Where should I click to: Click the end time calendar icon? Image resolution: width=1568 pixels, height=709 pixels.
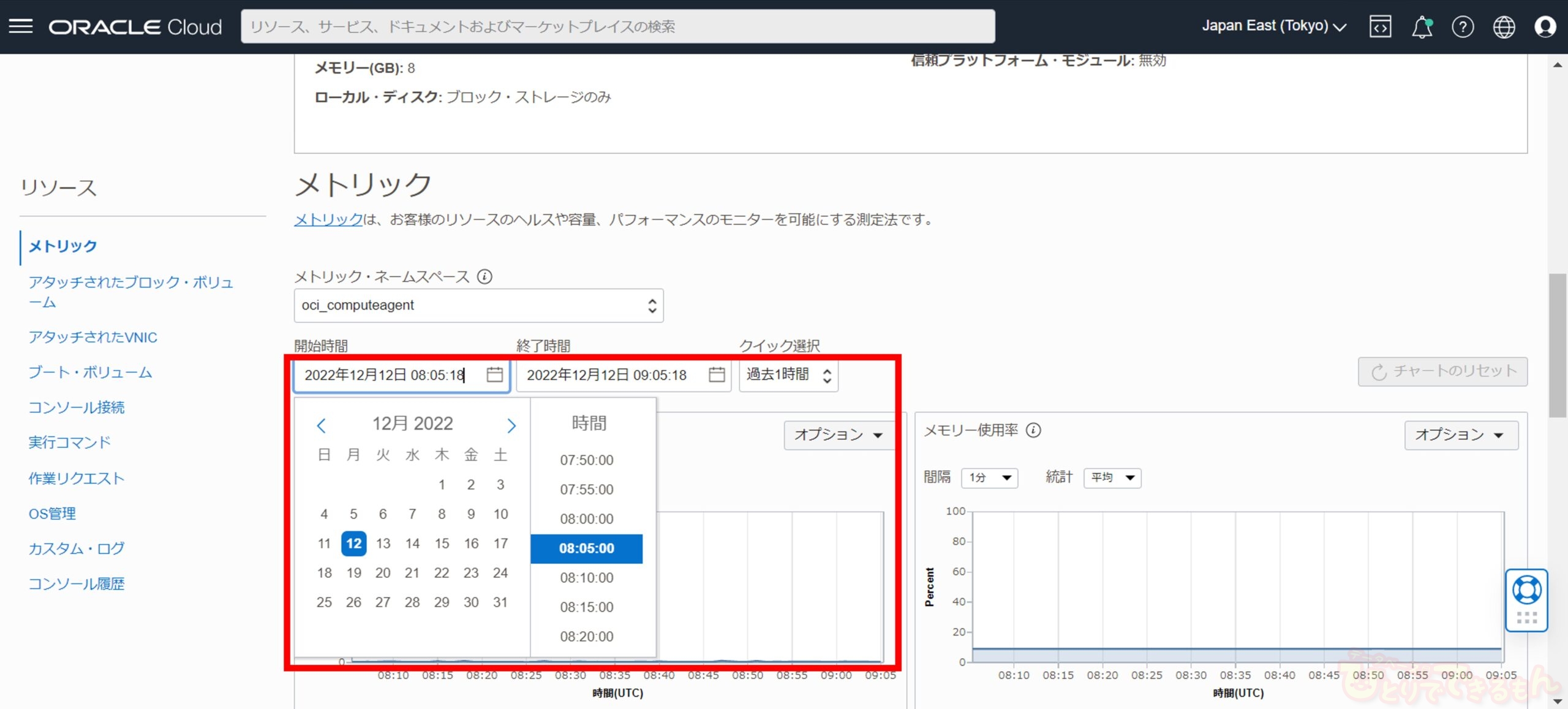pyautogui.click(x=717, y=374)
